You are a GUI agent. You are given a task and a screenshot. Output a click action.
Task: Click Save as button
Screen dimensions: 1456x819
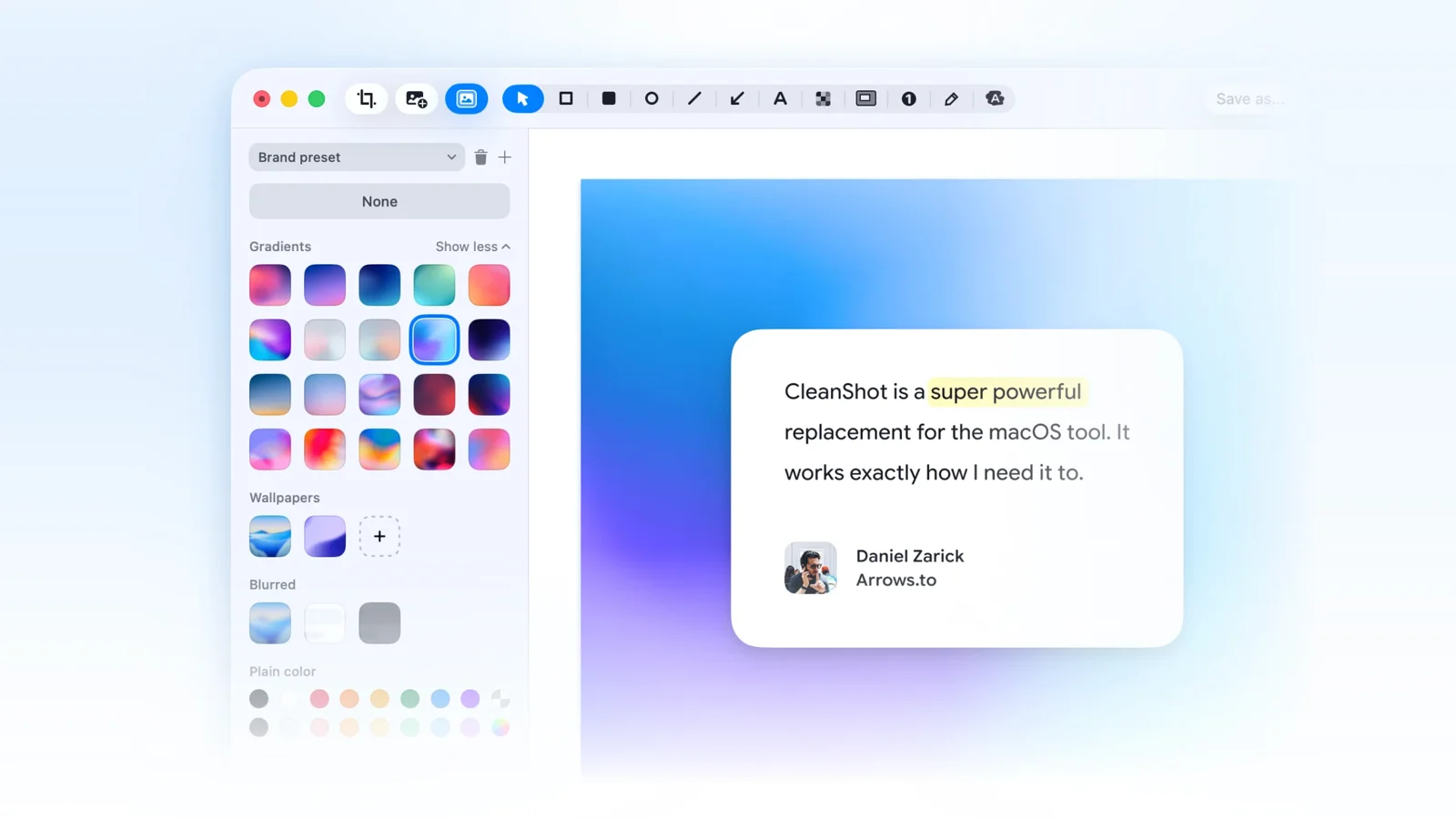[x=1249, y=98]
